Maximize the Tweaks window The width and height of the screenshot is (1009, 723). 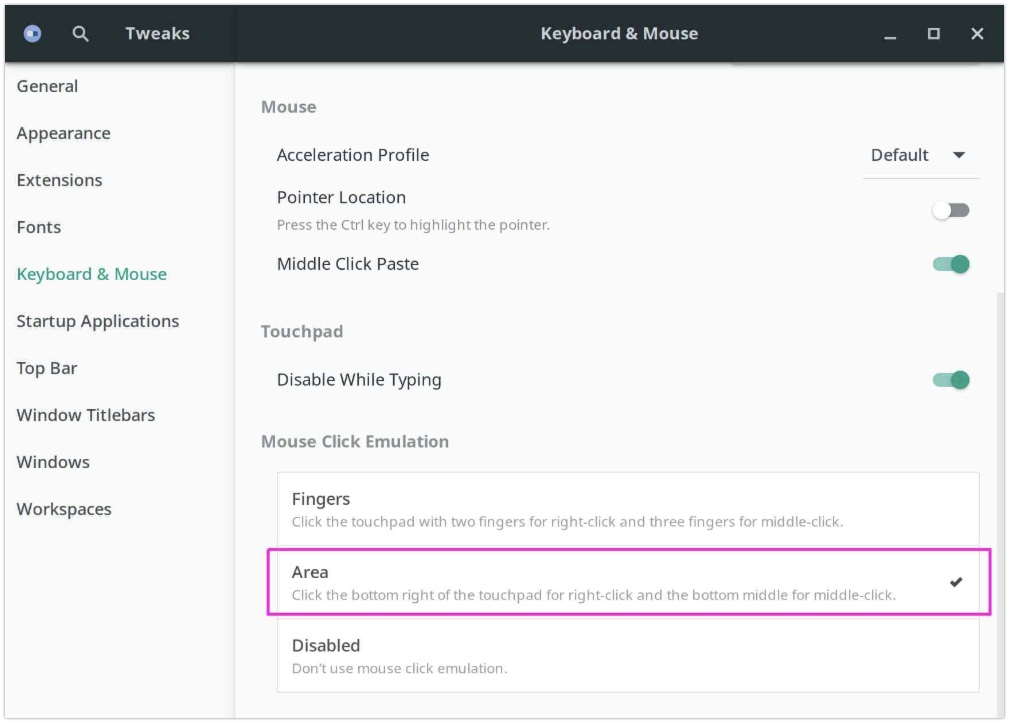point(933,34)
